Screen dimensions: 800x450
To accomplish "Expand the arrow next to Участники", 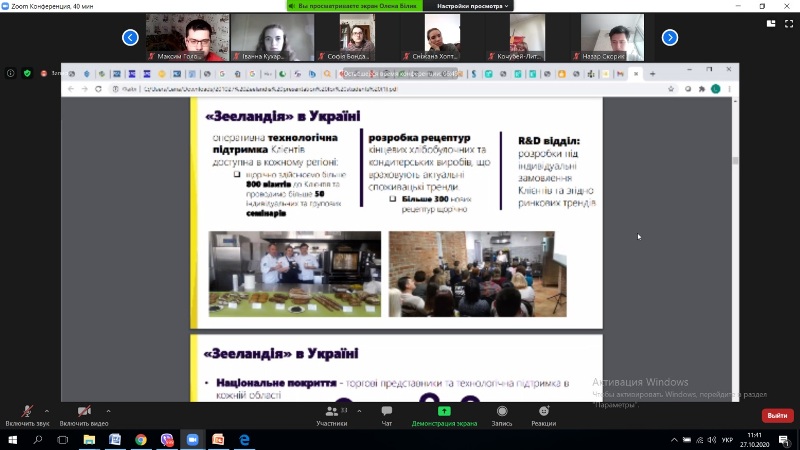I will 359,411.
